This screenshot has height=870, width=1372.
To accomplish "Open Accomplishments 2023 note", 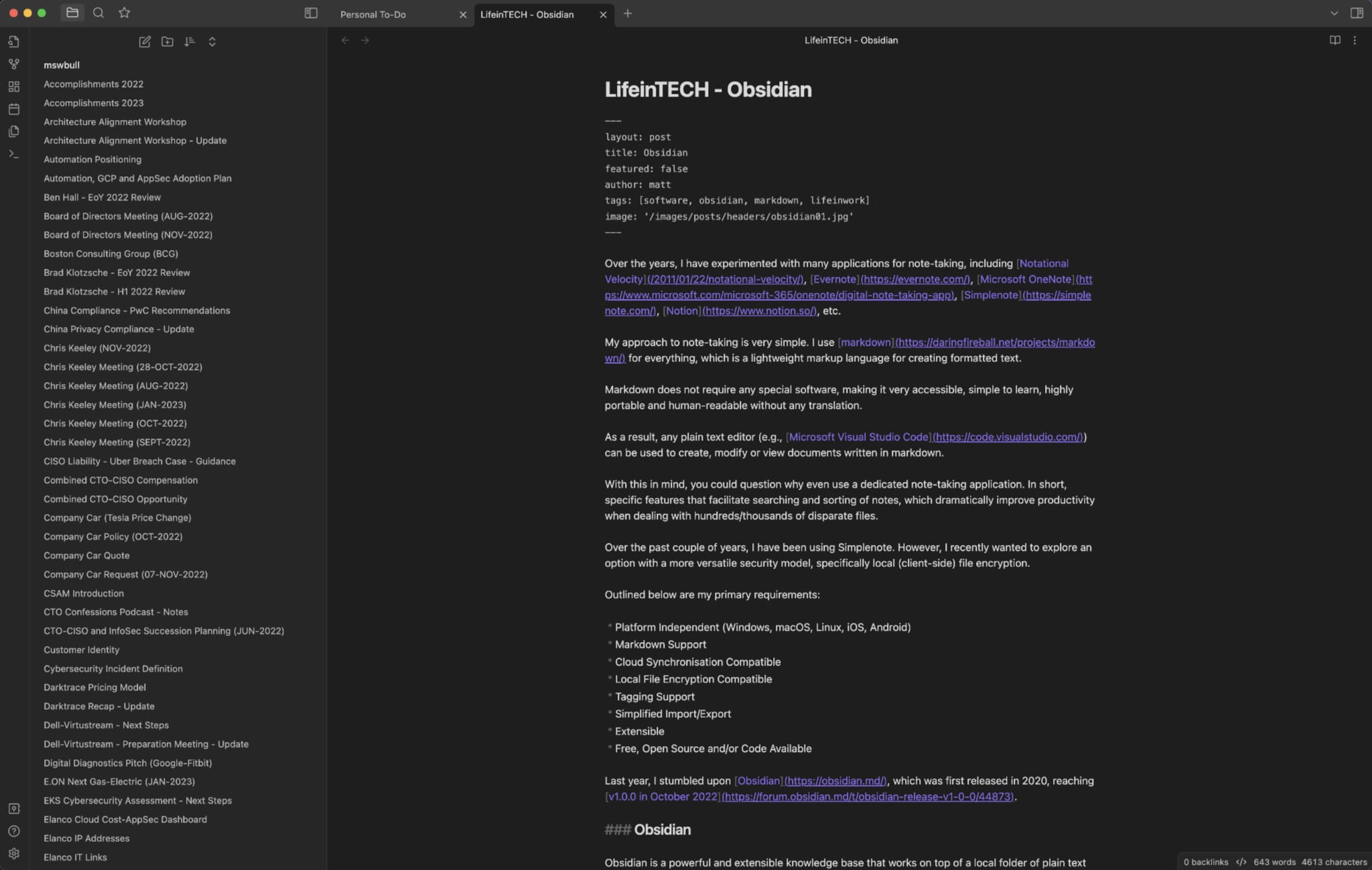I will click(x=94, y=103).
